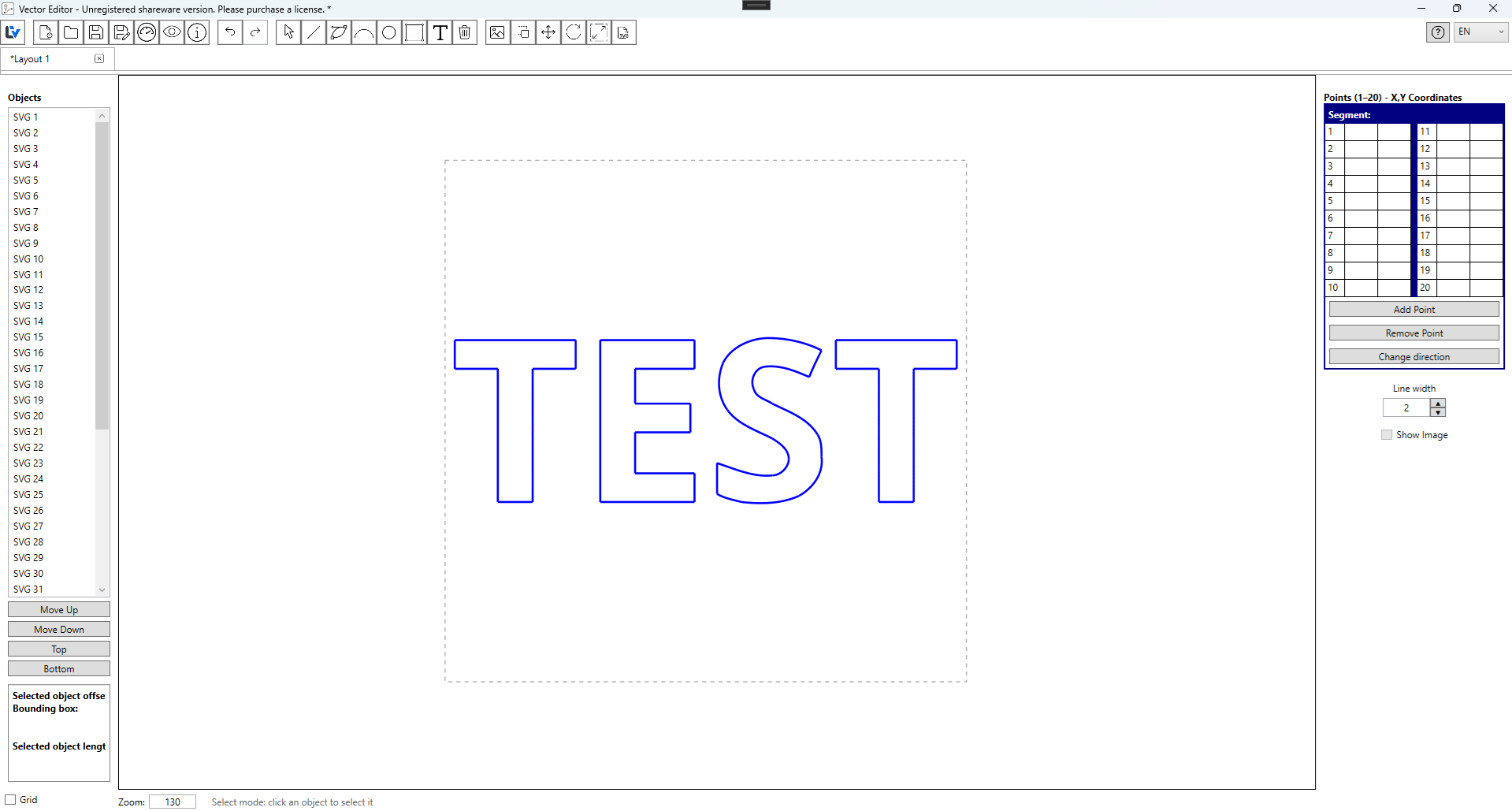Viewport: 1512px width, 811px height.
Task: Open the info icon
Action: click(197, 32)
